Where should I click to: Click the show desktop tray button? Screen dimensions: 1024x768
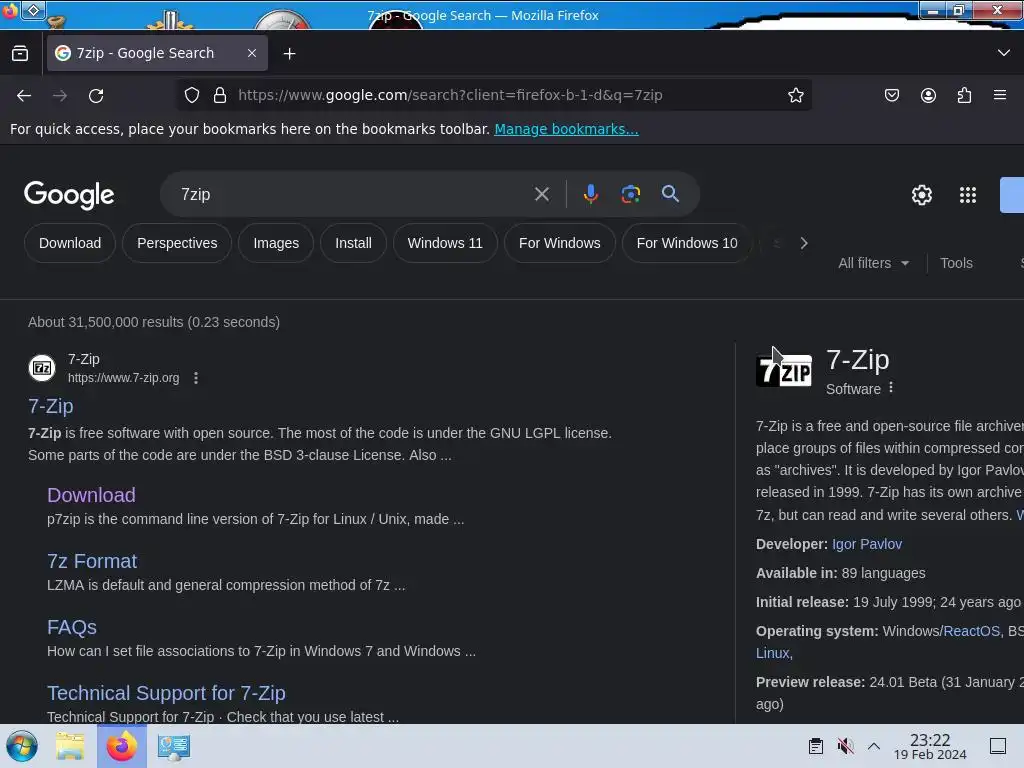(997, 746)
